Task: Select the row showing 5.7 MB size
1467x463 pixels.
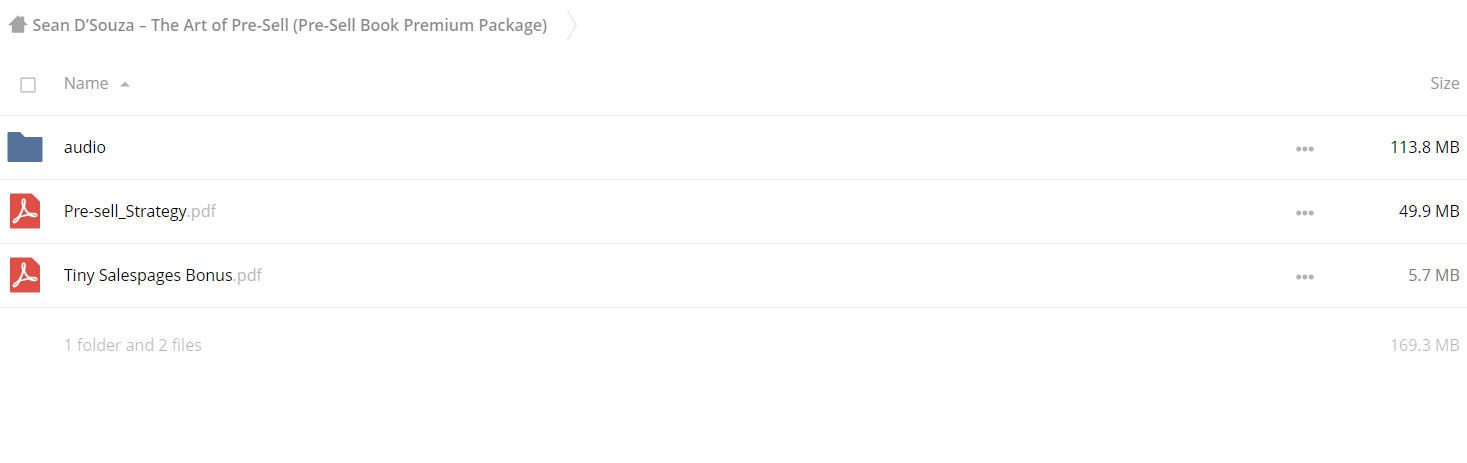Action: click(1434, 275)
